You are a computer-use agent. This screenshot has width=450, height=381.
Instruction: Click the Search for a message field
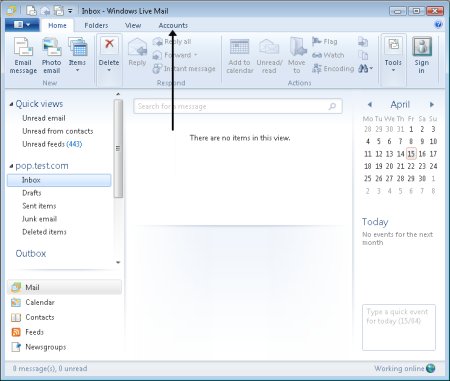click(x=238, y=106)
